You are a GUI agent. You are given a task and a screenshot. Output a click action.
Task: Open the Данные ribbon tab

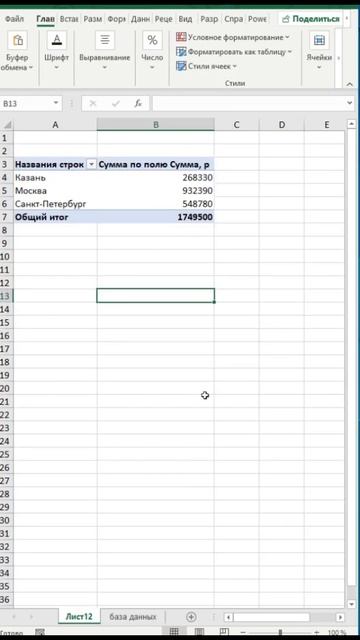pyautogui.click(x=140, y=19)
